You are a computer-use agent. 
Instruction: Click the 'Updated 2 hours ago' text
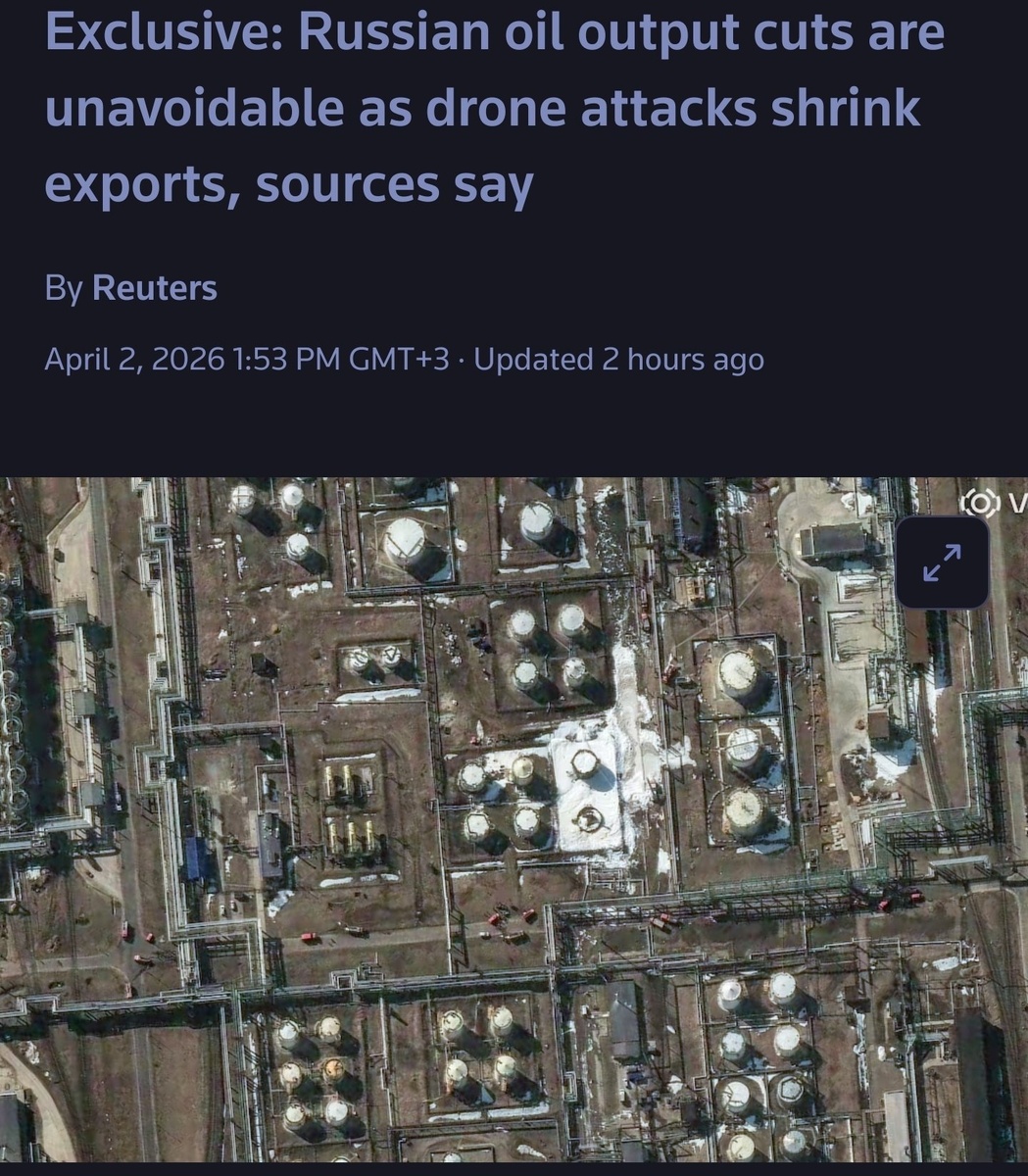(619, 360)
